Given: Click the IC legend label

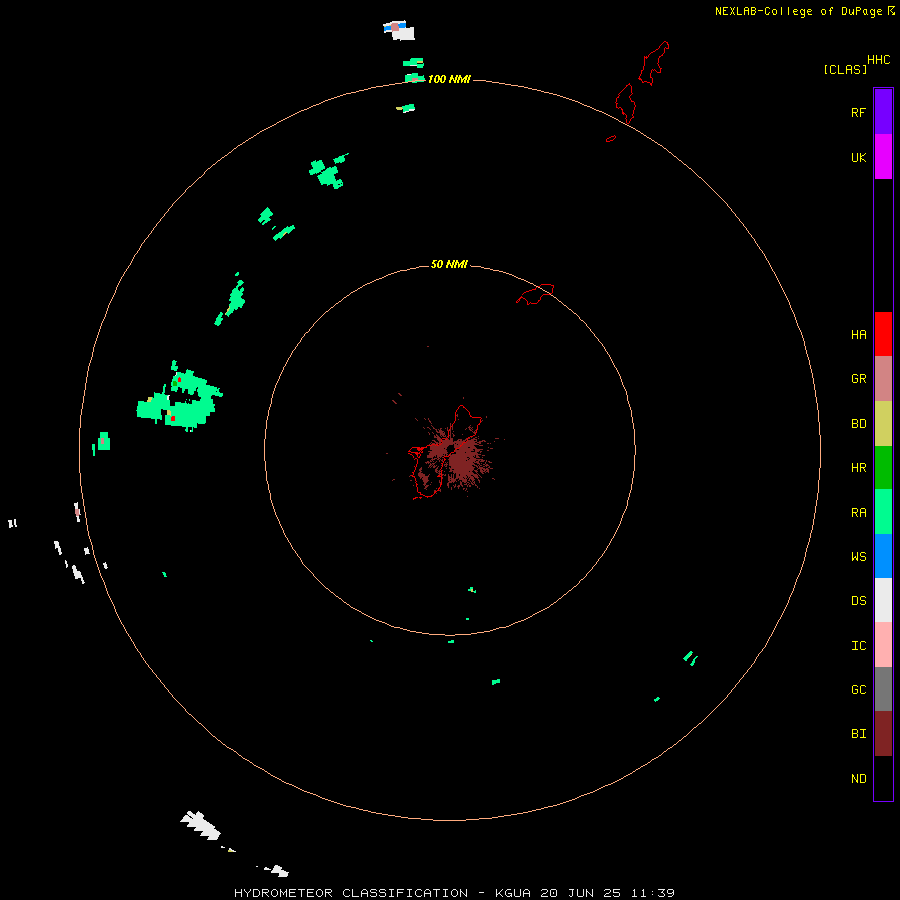Looking at the screenshot, I should (858, 646).
